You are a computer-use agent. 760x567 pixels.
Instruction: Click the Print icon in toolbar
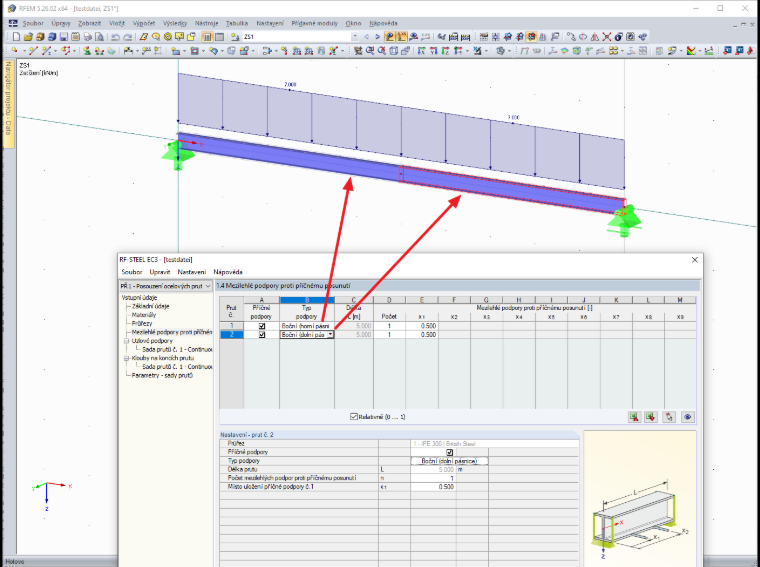pos(88,37)
